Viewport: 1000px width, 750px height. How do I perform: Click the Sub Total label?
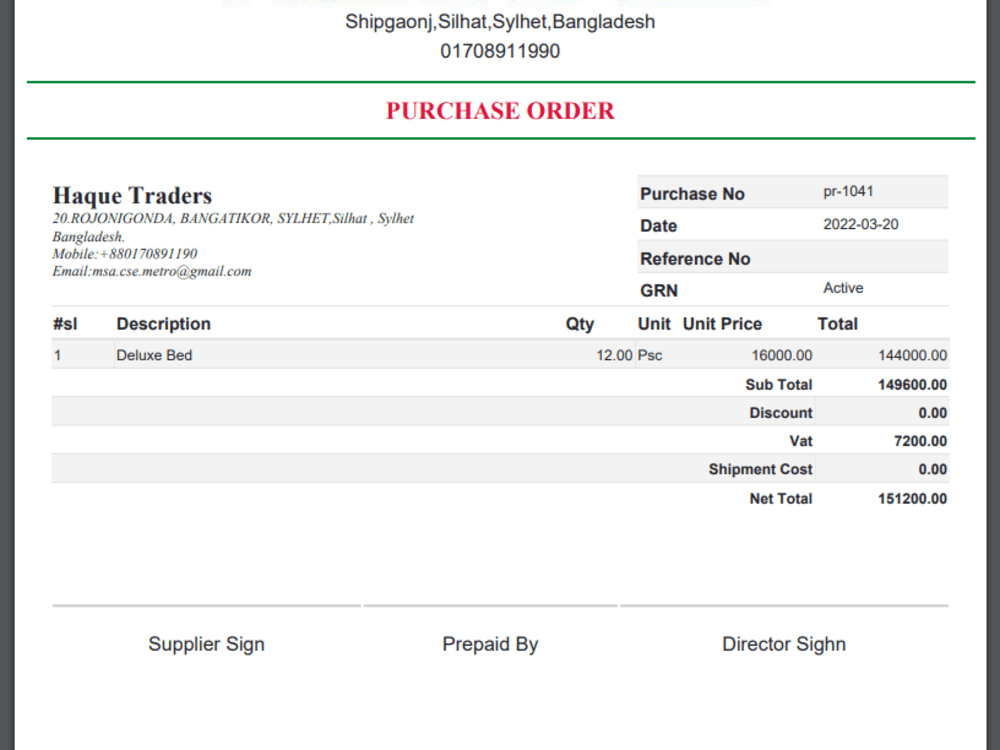pos(779,385)
